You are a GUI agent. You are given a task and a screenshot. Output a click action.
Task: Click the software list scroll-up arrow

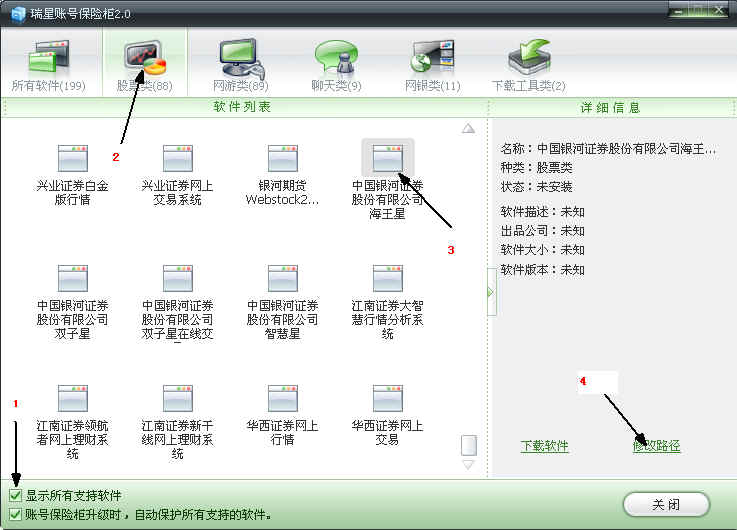[468, 129]
